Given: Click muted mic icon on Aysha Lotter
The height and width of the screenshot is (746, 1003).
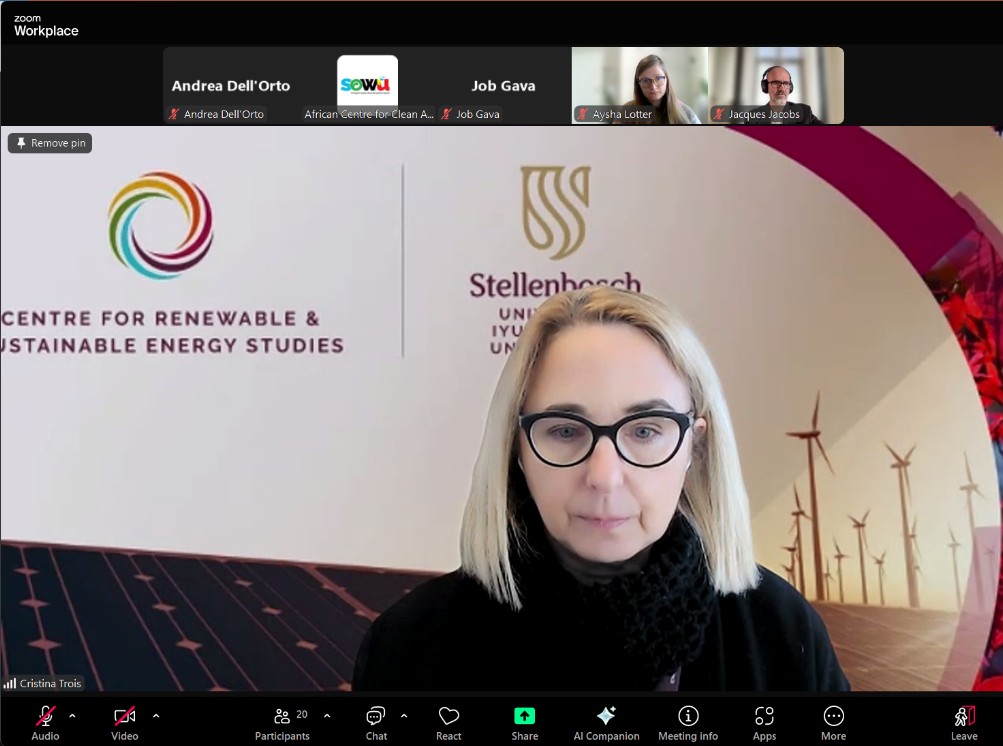Looking at the screenshot, I should point(582,114).
